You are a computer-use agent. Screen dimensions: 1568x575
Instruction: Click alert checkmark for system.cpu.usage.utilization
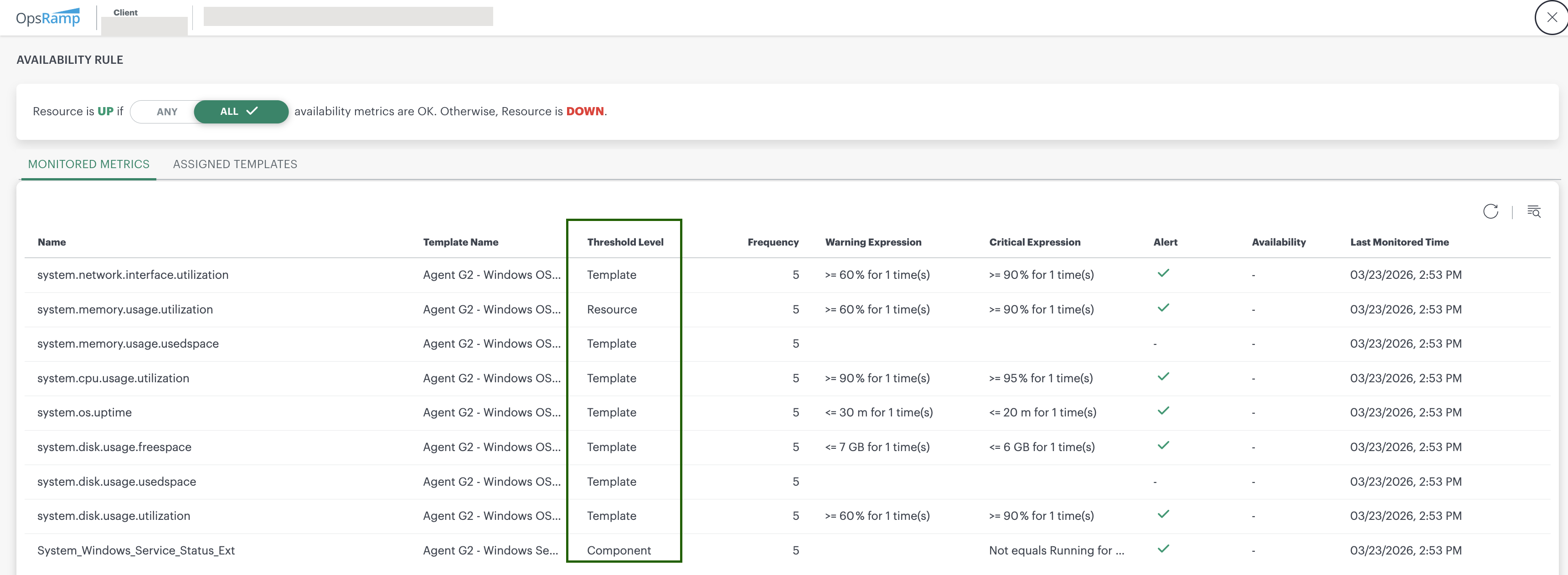point(1163,377)
